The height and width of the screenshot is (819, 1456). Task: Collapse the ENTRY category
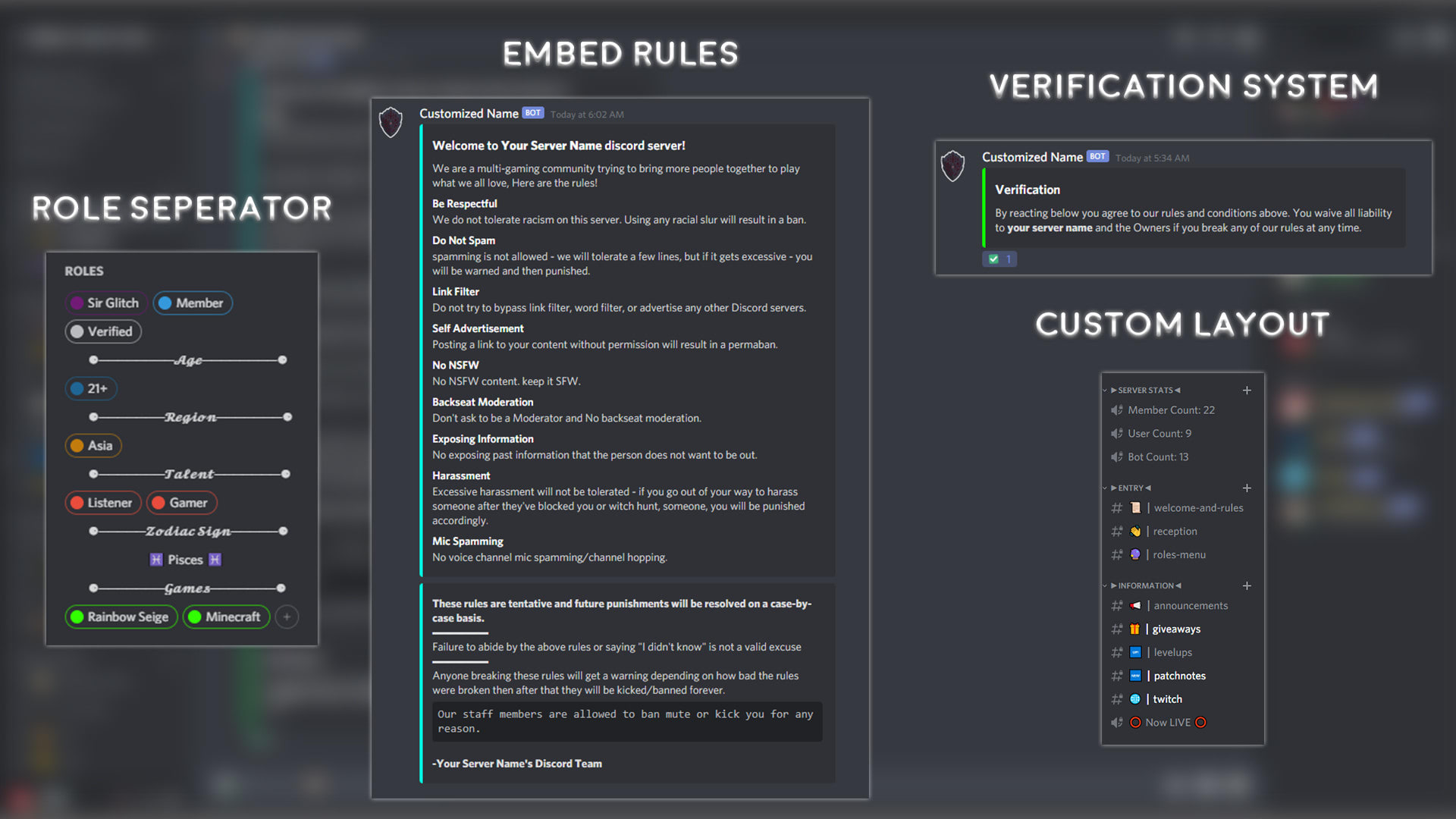(1105, 488)
